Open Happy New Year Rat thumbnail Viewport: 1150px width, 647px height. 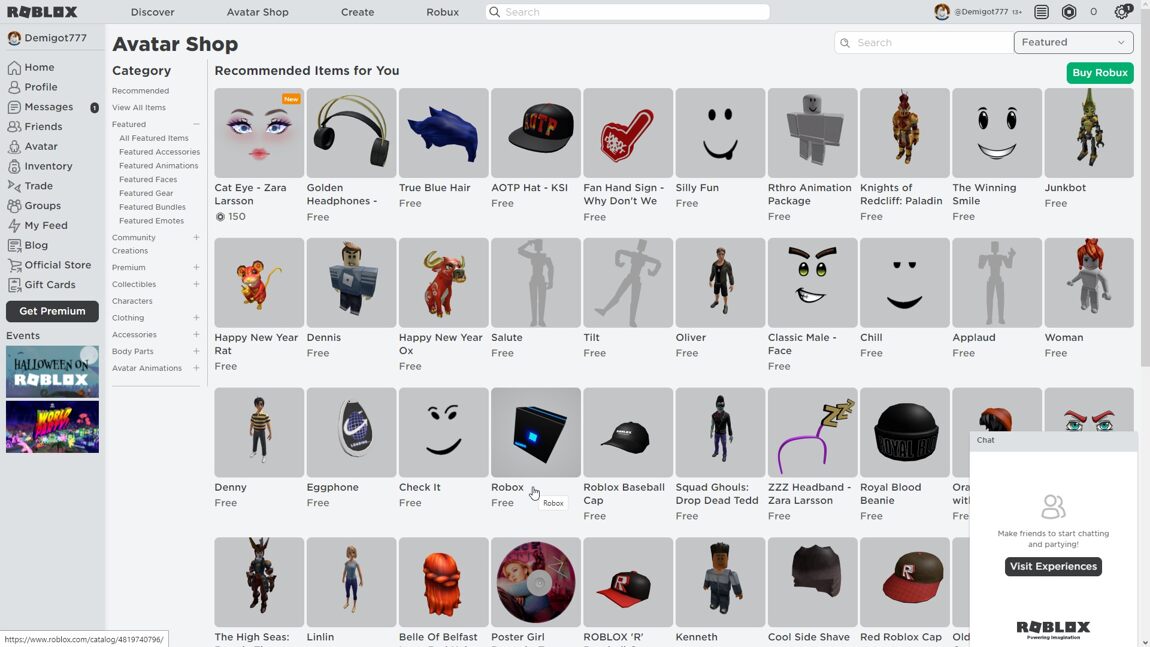point(259,282)
